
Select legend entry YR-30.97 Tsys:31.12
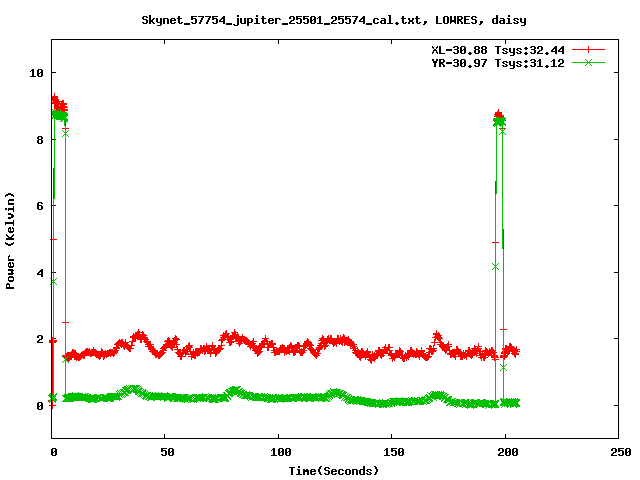click(498, 63)
